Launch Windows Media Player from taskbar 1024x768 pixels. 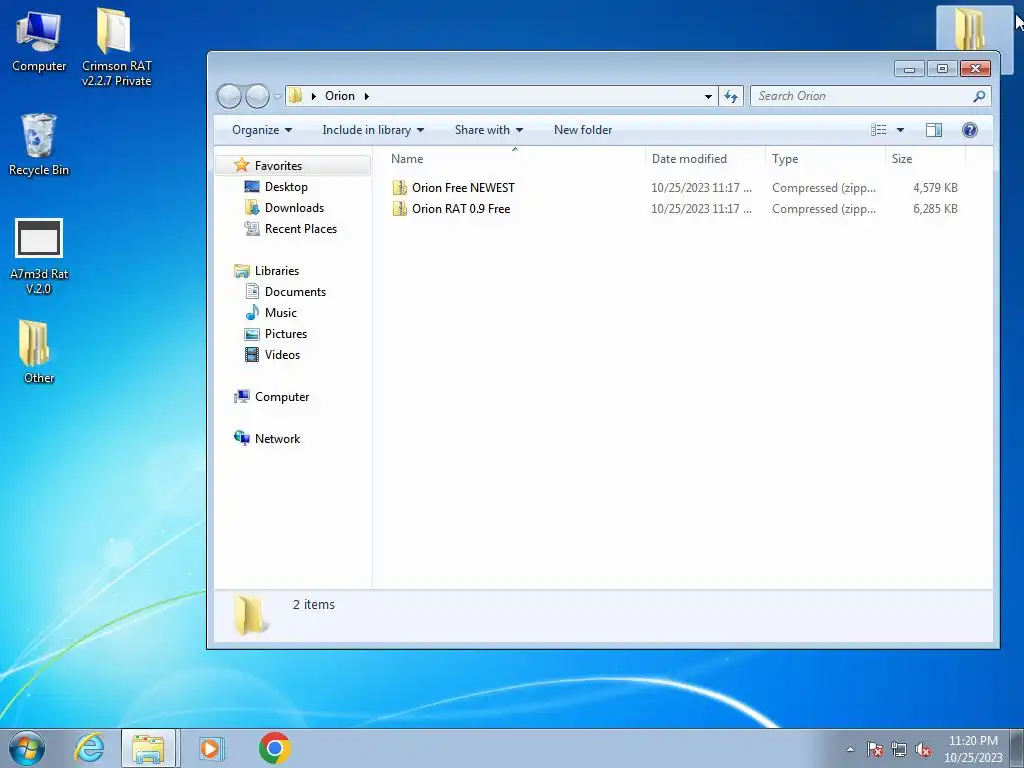point(210,748)
